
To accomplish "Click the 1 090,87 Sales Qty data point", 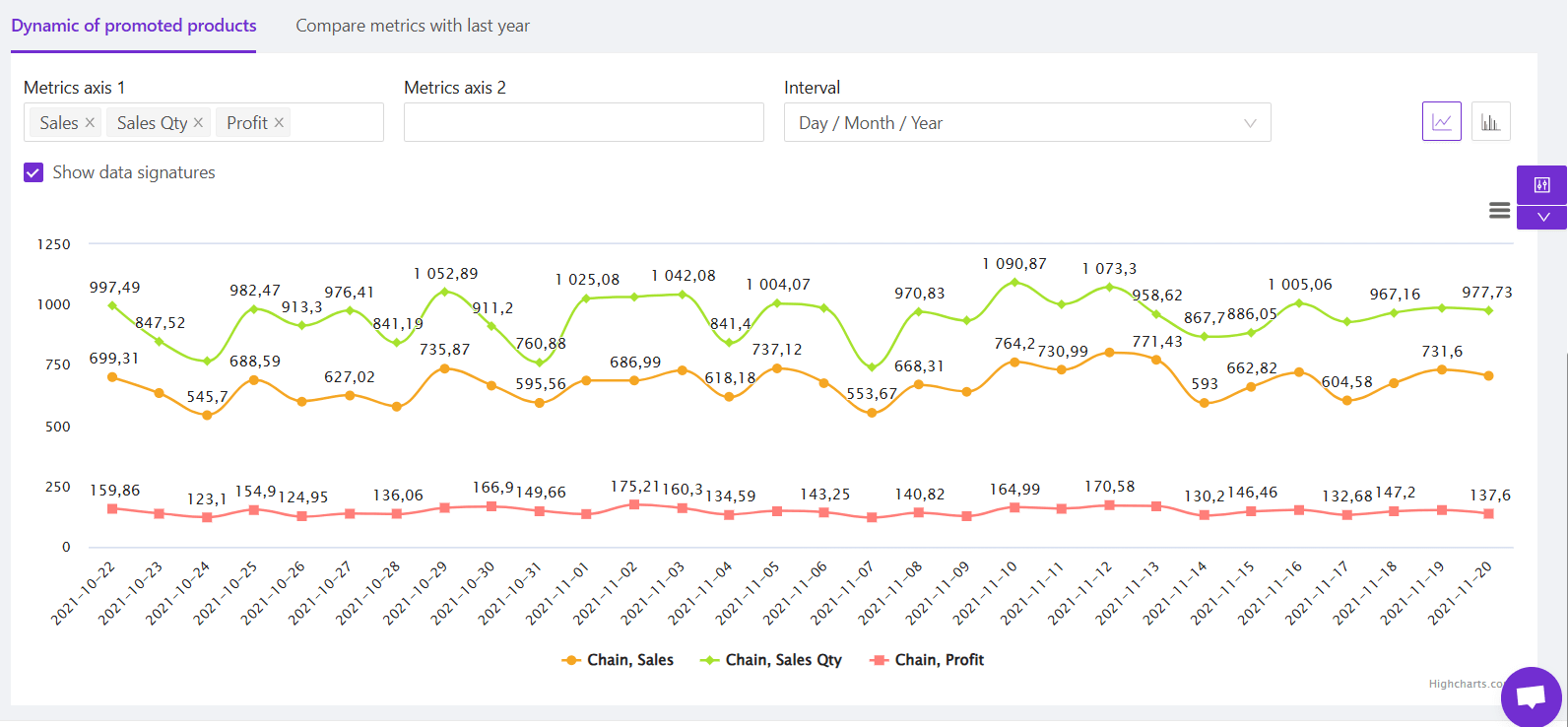I will (x=1014, y=283).
